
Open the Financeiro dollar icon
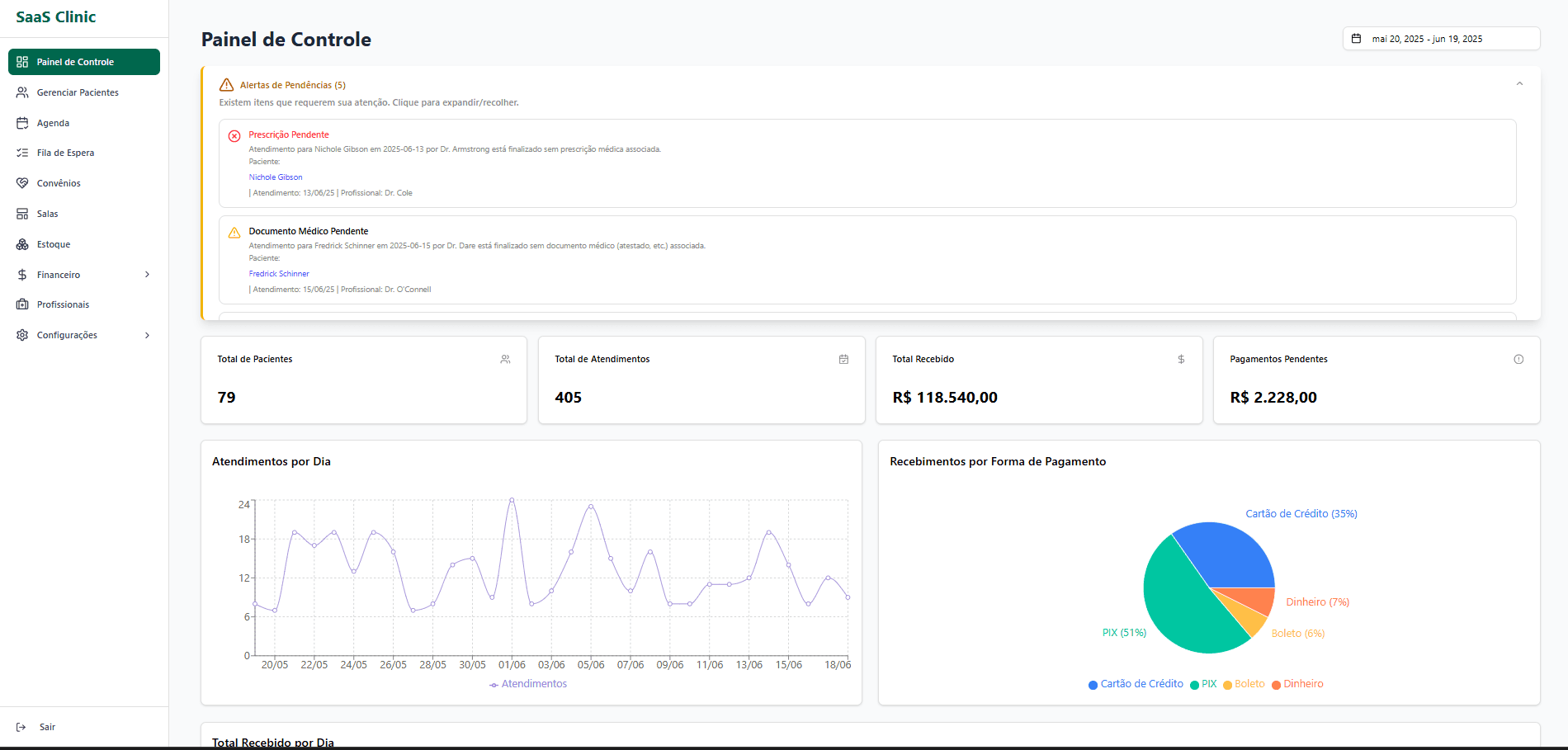tap(22, 274)
